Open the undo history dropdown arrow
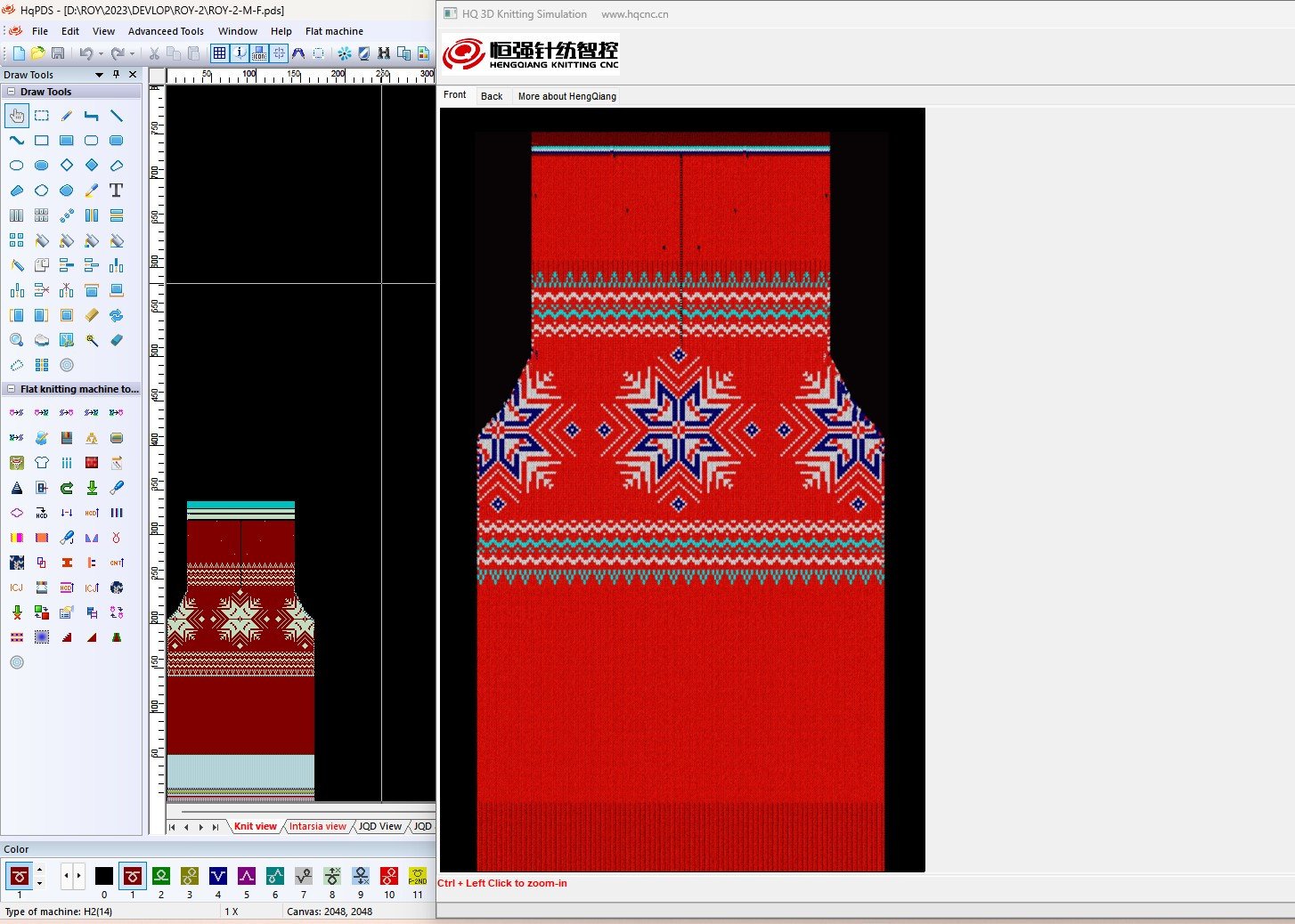The width and height of the screenshot is (1295, 924). tap(101, 54)
